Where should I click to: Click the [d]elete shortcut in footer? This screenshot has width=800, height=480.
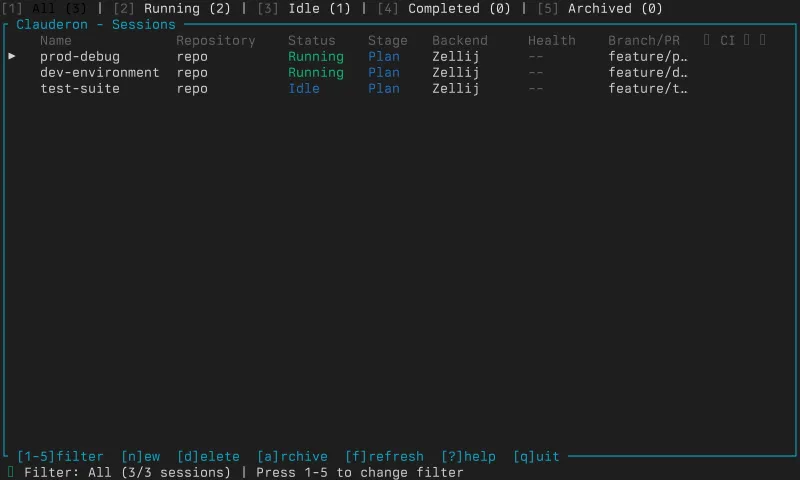point(208,456)
